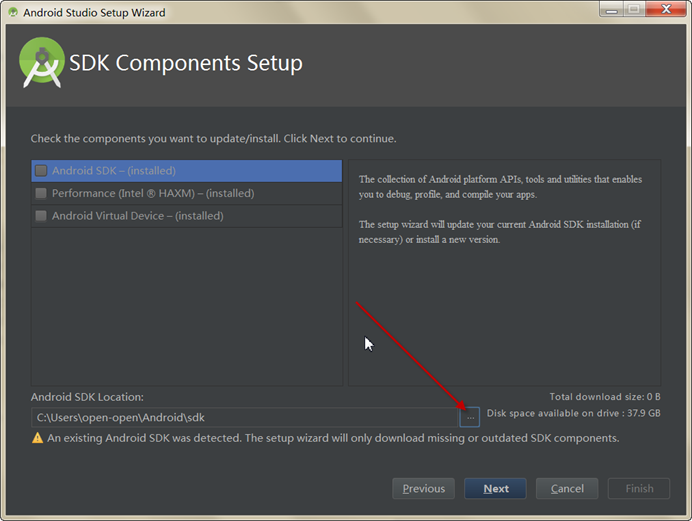
Task: Close the Android Studio Setup Wizard
Action: pos(666,10)
